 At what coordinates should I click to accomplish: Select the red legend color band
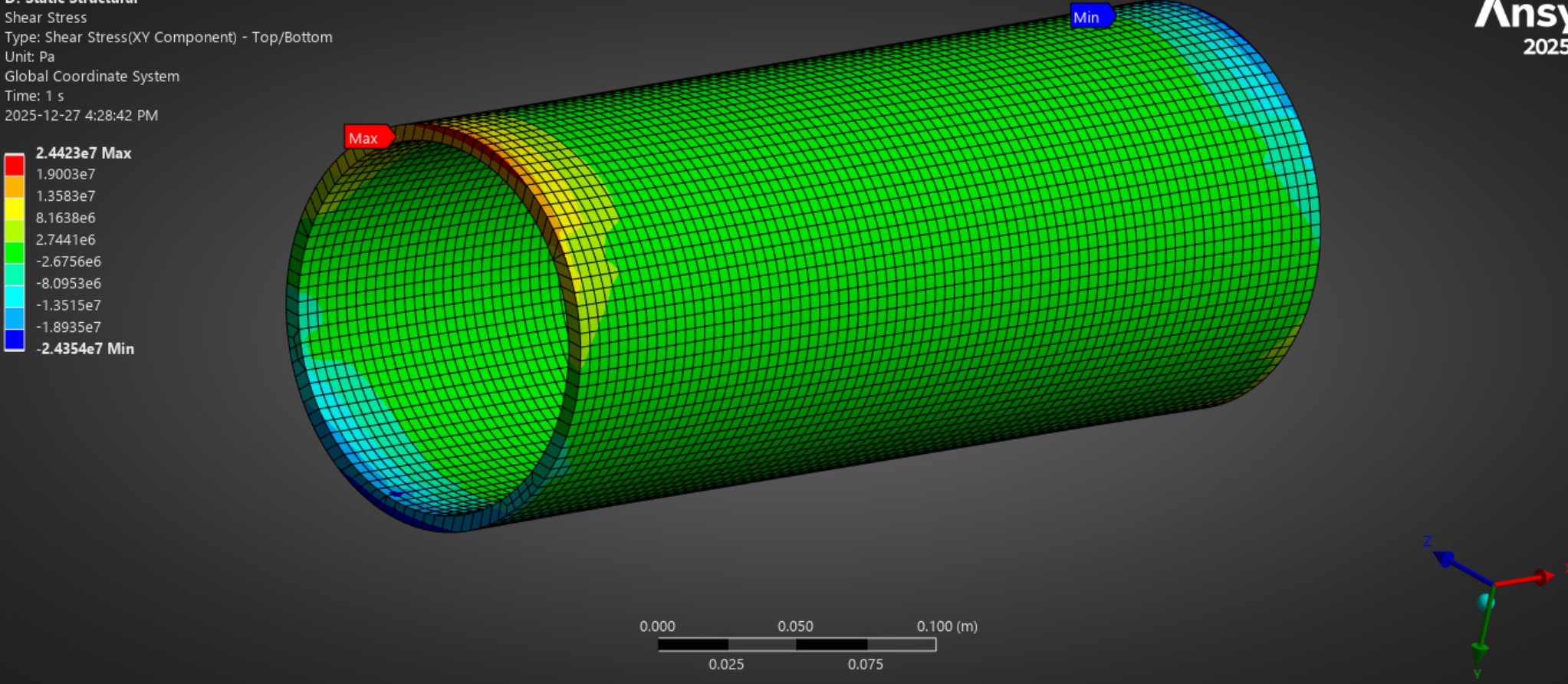[x=15, y=165]
